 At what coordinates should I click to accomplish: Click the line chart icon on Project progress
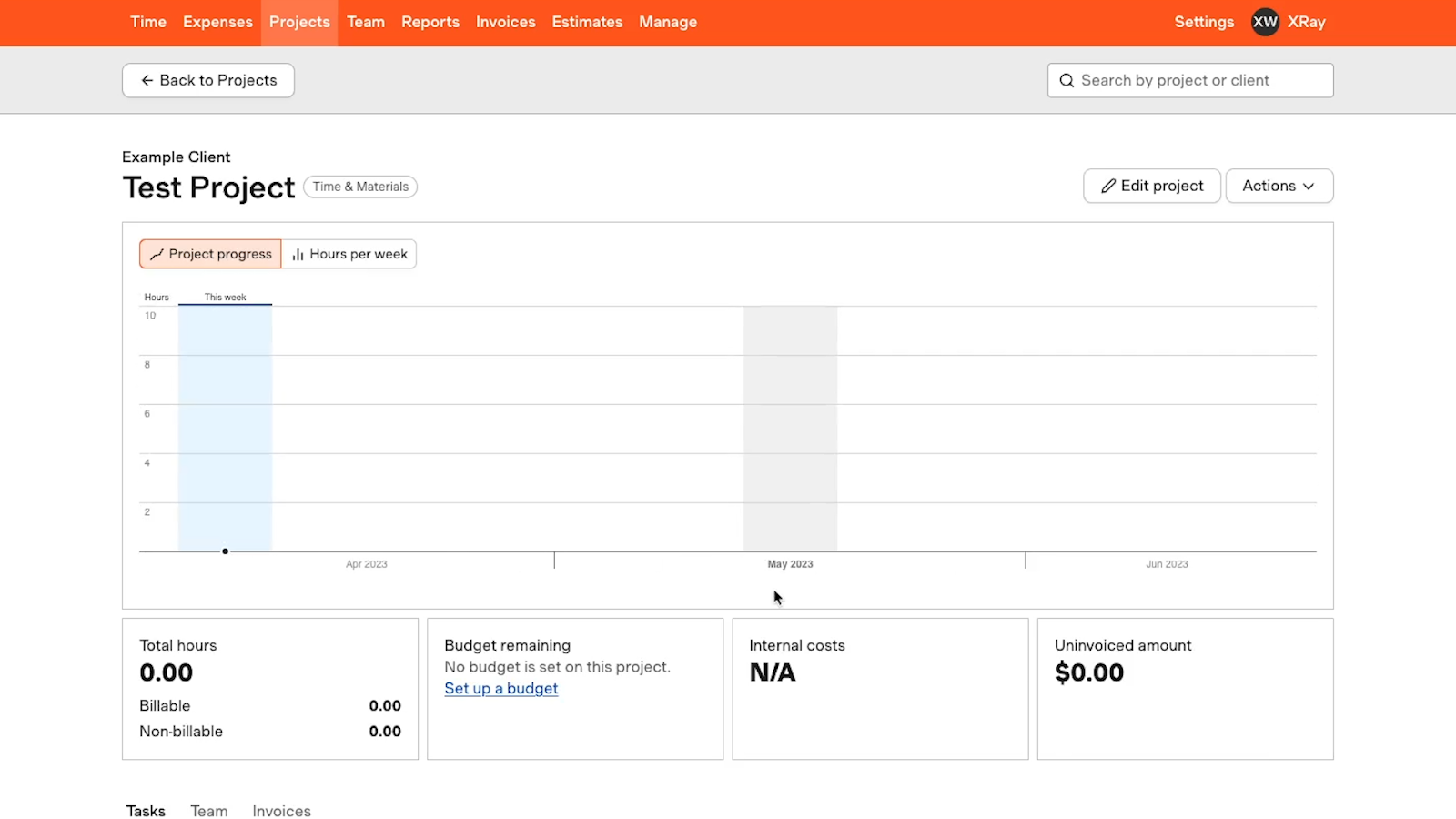(x=157, y=254)
